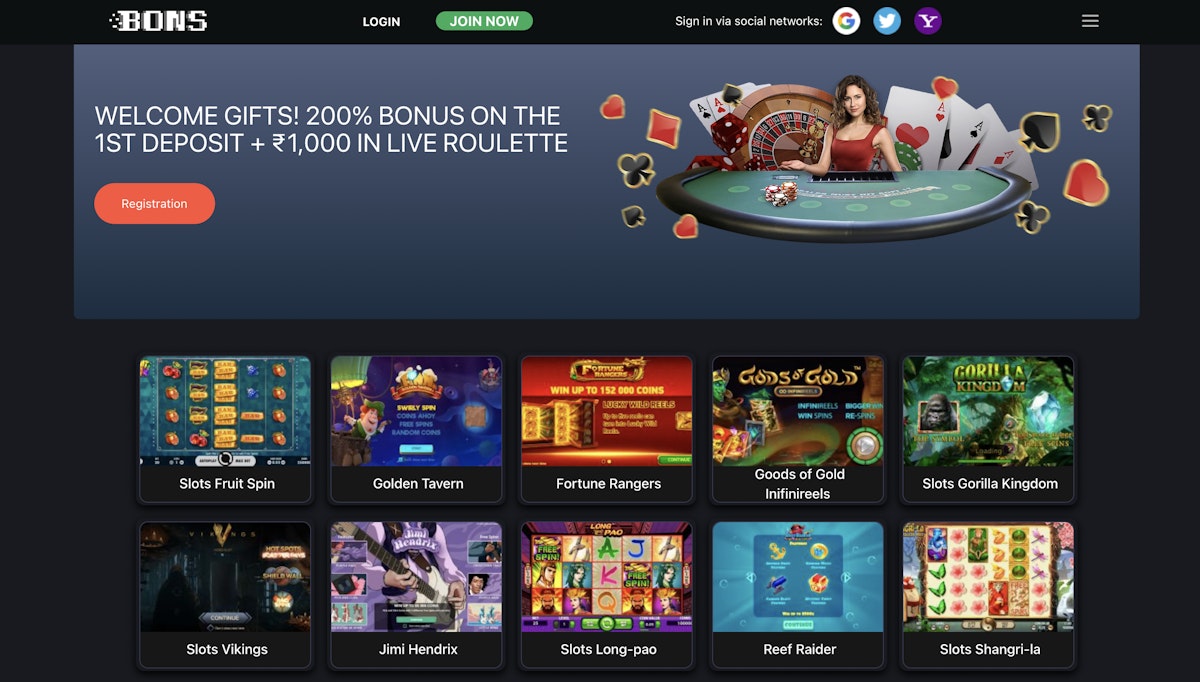Screen dimensions: 1200x682
Task: Open the hamburger menu
Action: (x=1090, y=21)
